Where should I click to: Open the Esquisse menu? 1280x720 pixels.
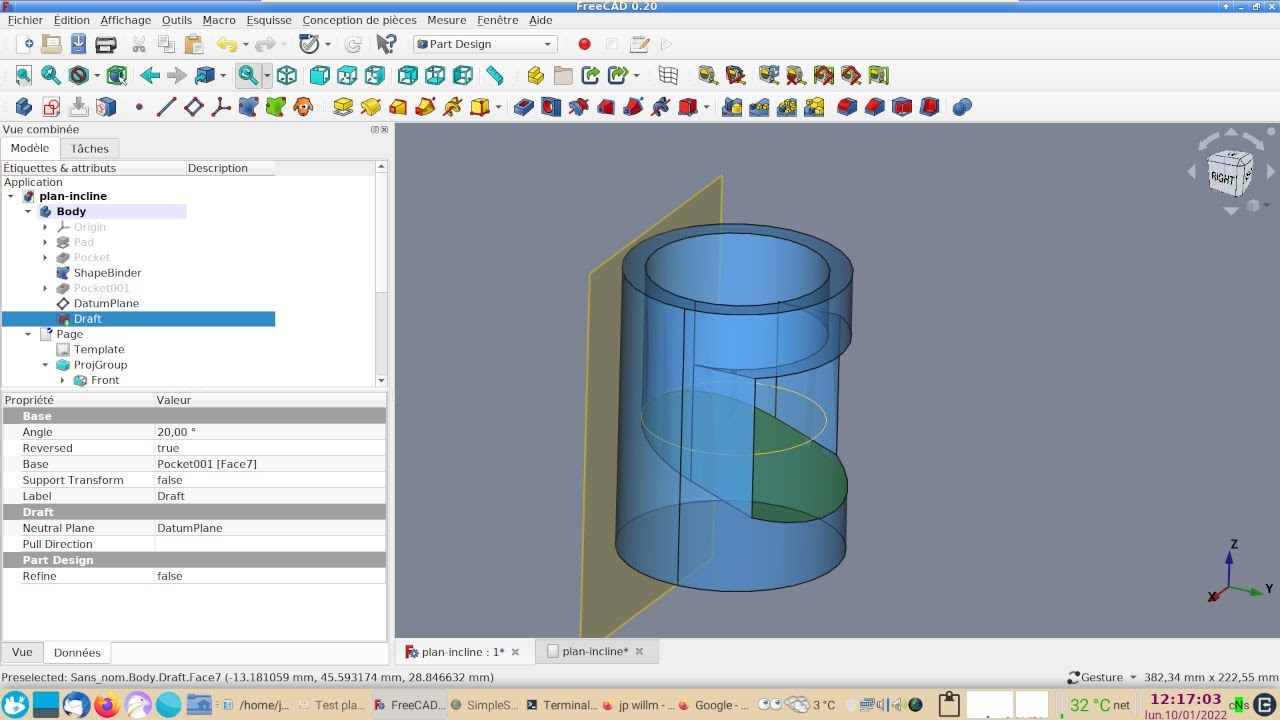tap(269, 20)
